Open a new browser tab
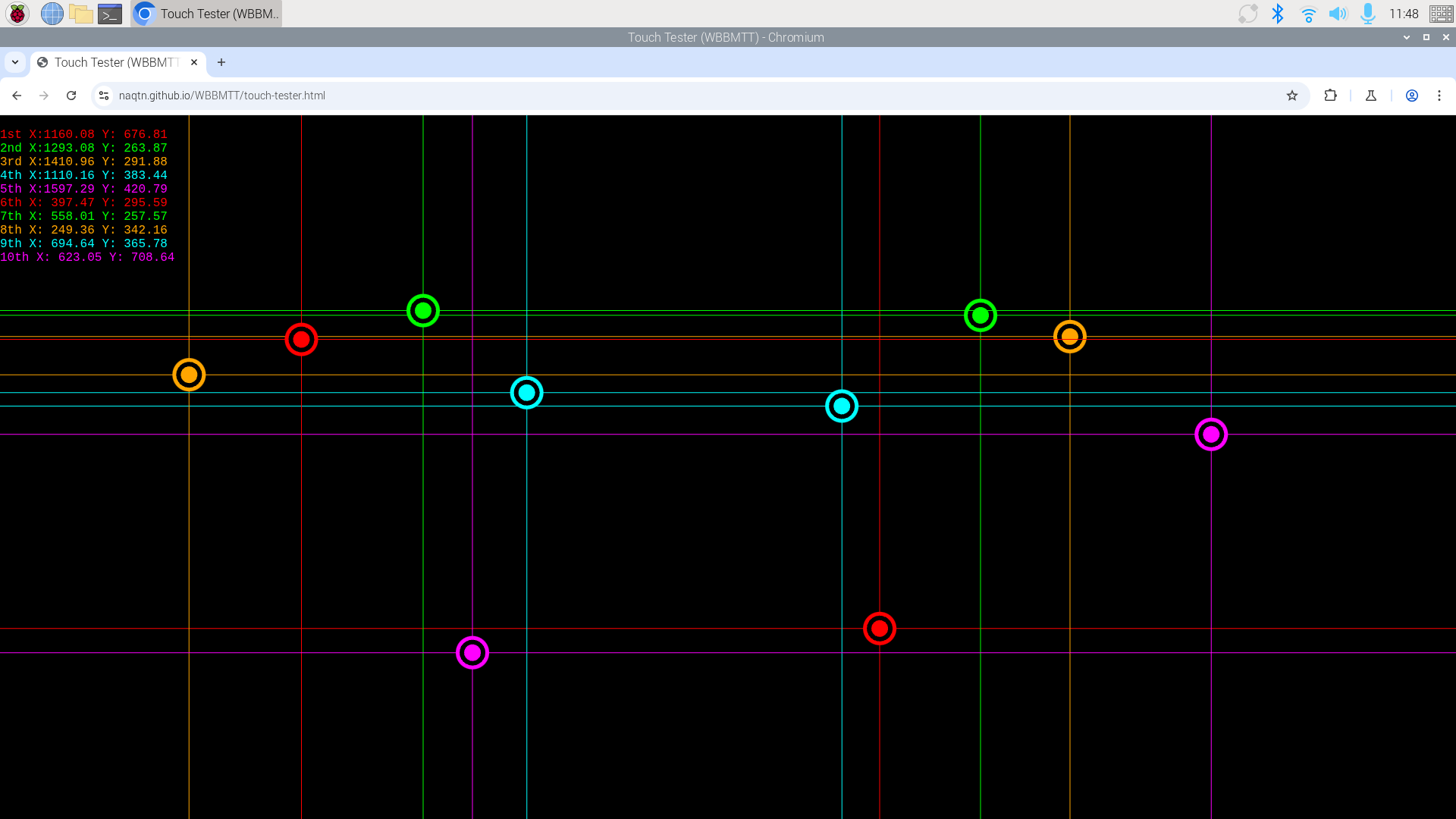The image size is (1456, 819). pos(221,62)
